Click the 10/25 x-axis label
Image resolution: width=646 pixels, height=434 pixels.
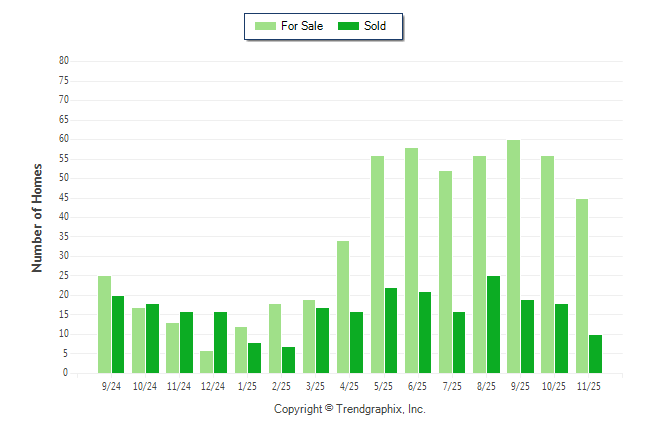coord(555,386)
